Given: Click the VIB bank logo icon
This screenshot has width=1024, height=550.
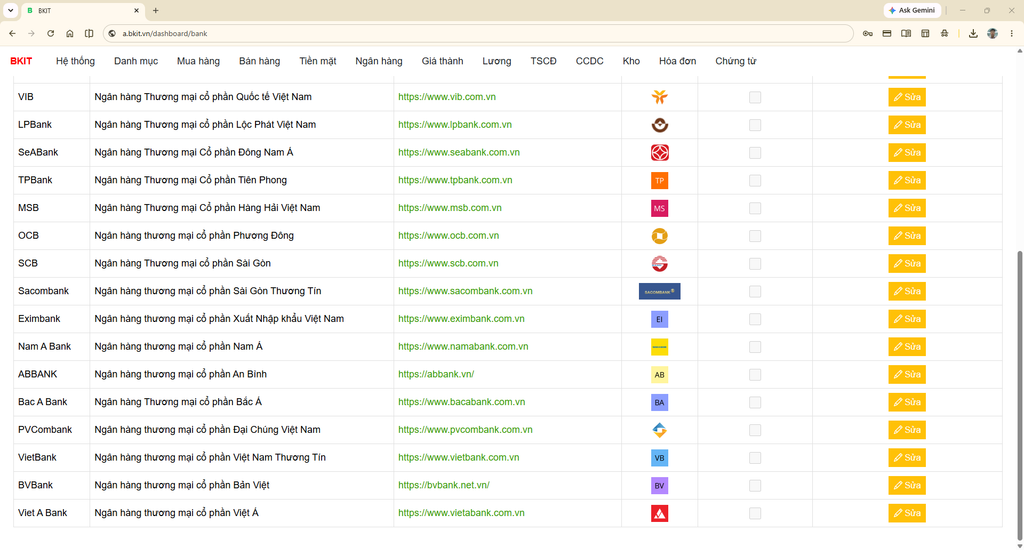Looking at the screenshot, I should (660, 97).
